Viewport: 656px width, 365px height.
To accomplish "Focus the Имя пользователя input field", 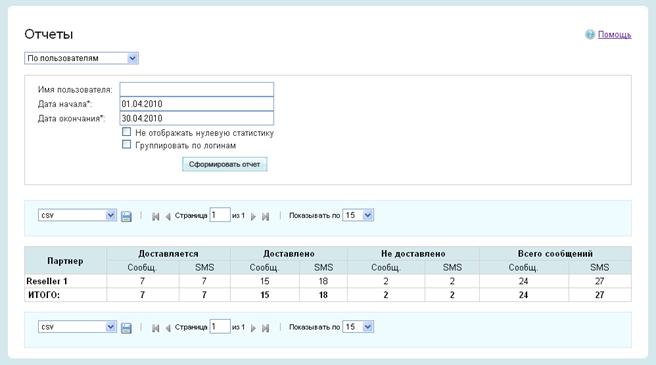I will coord(197,89).
